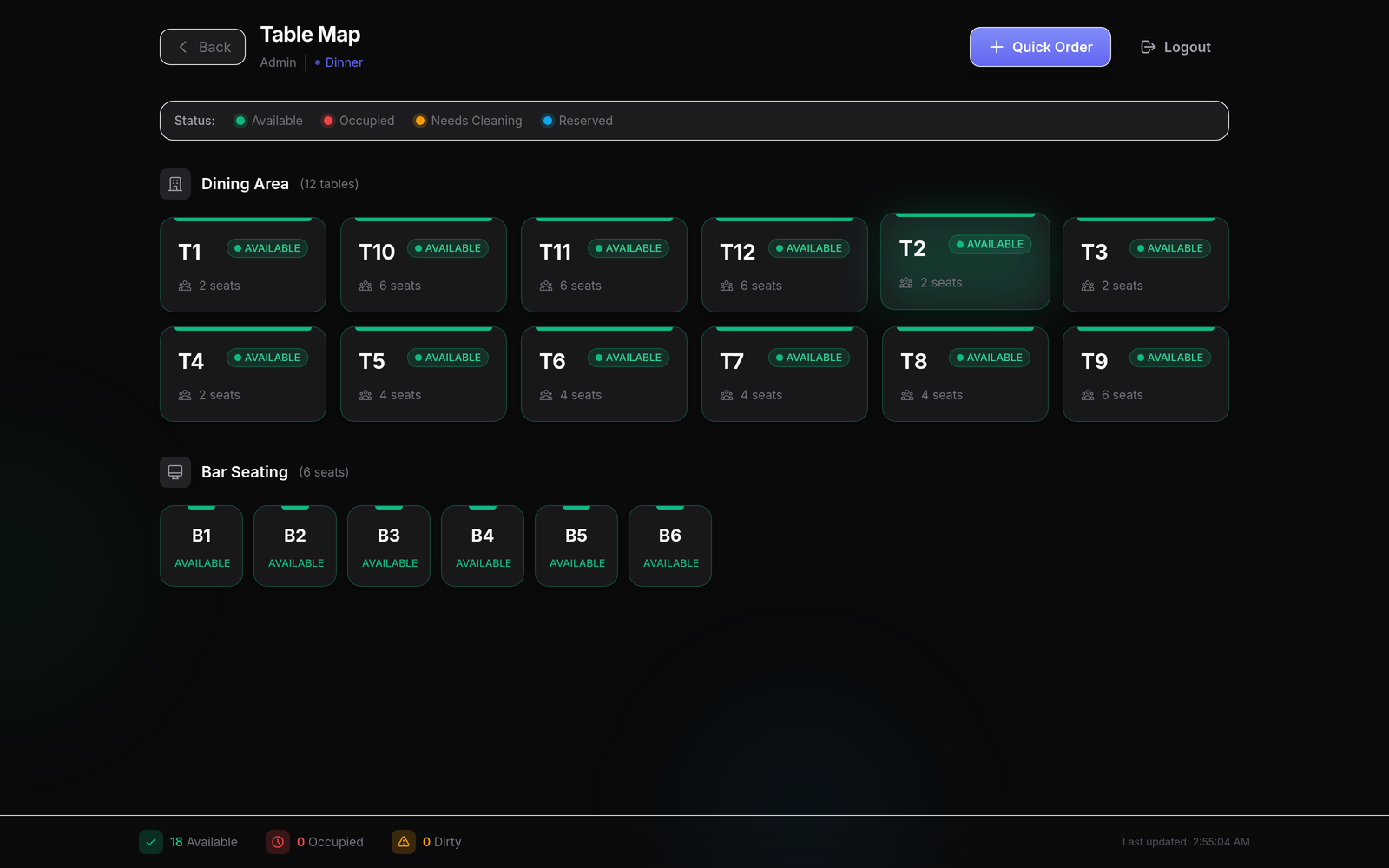This screenshot has width=1389, height=868.
Task: Open Quick Order
Action: click(1040, 47)
